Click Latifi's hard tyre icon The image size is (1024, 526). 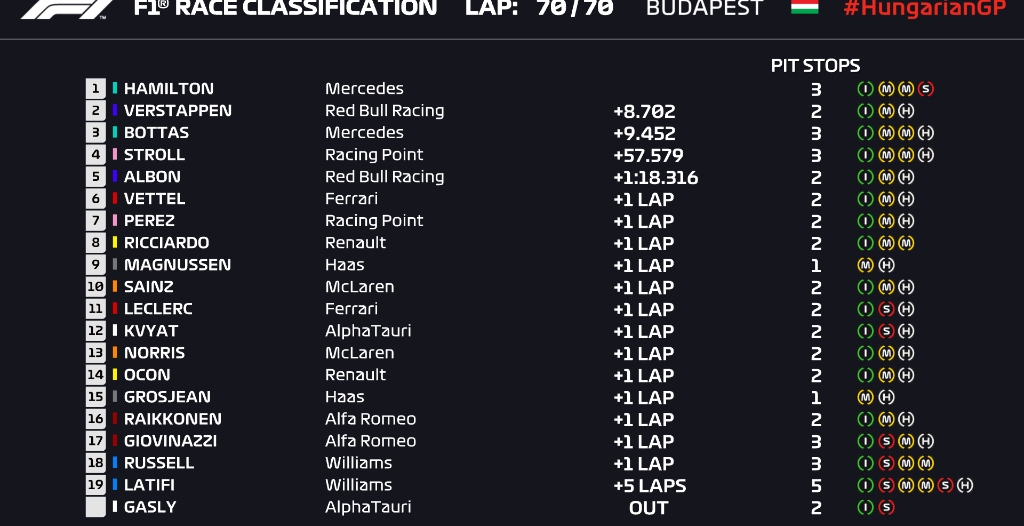click(x=965, y=485)
